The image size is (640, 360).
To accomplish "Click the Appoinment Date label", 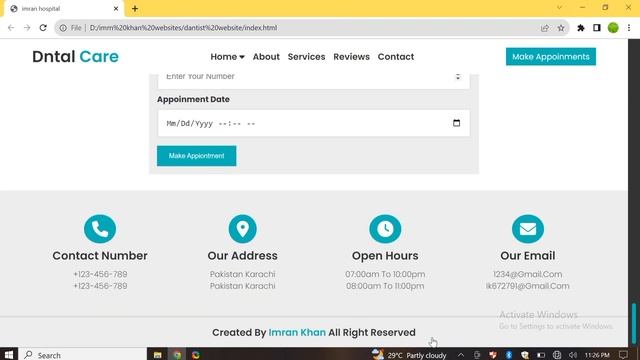I will pos(193,99).
